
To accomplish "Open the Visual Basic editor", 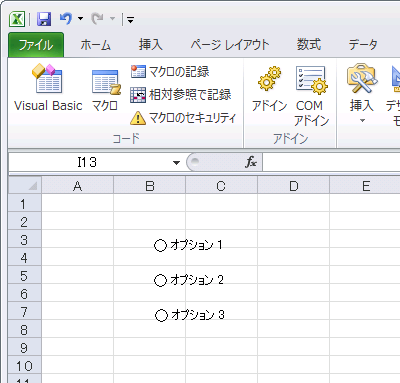I will pyautogui.click(x=48, y=88).
